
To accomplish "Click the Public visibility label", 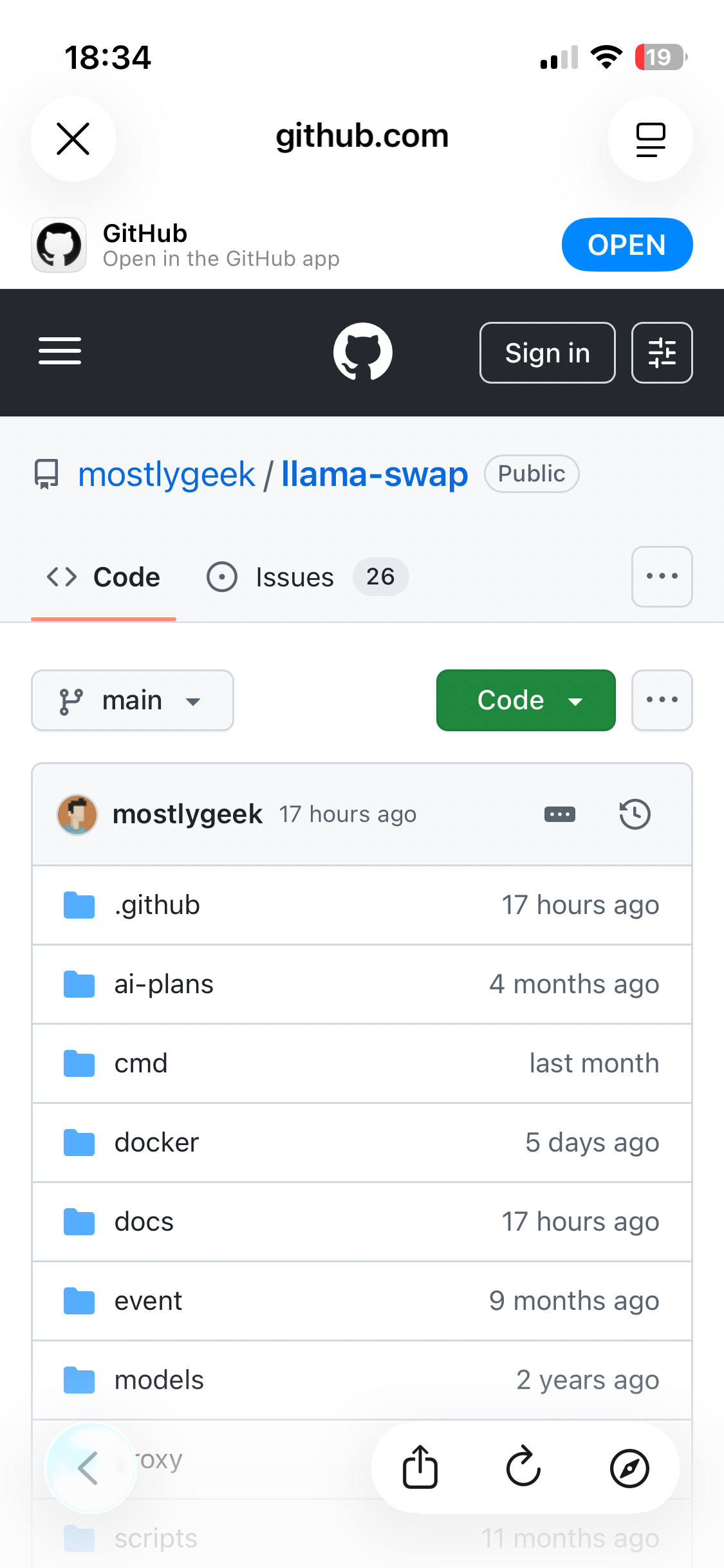I will 532,474.
